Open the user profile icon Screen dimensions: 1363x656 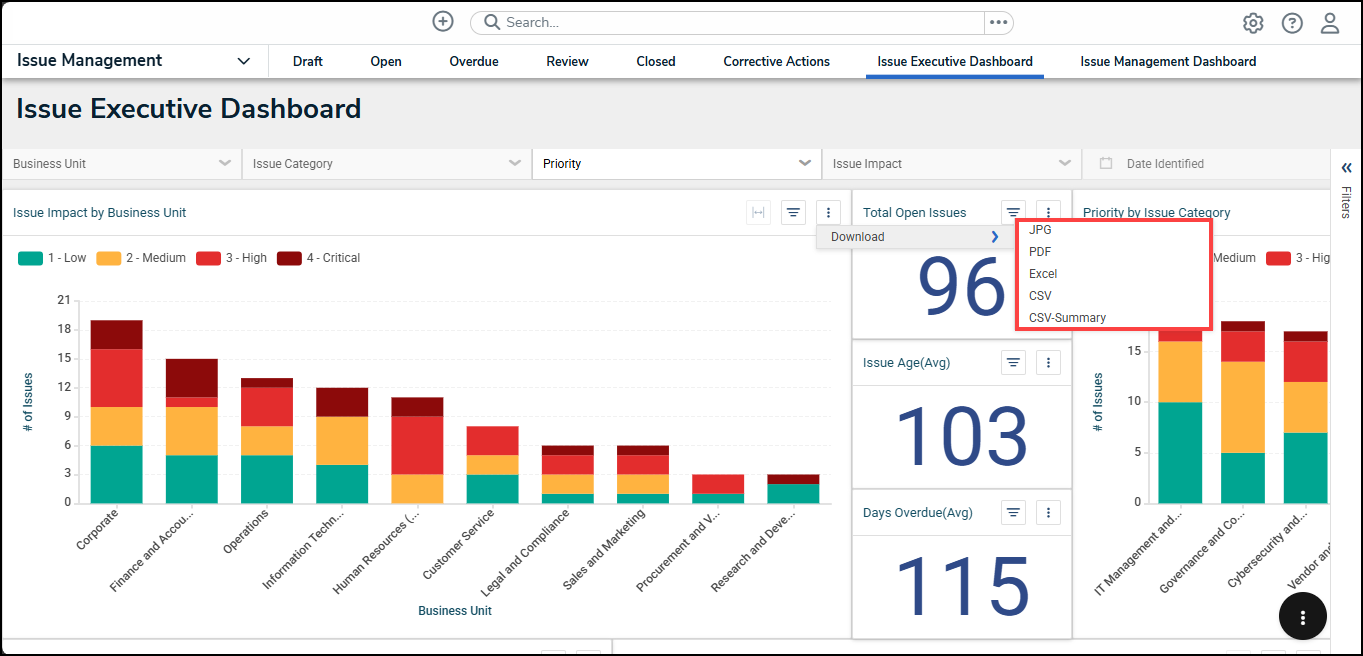(1330, 23)
